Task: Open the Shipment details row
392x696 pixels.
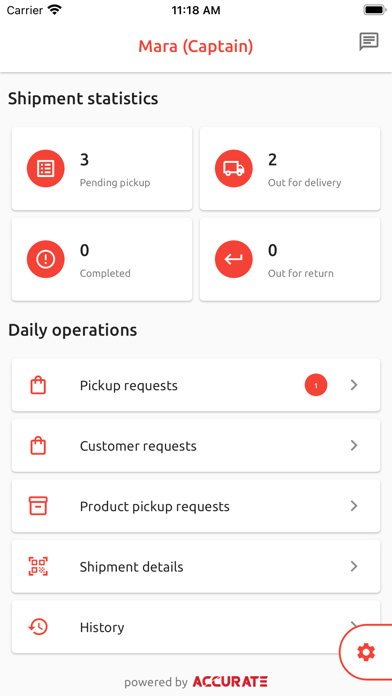Action: tap(196, 566)
